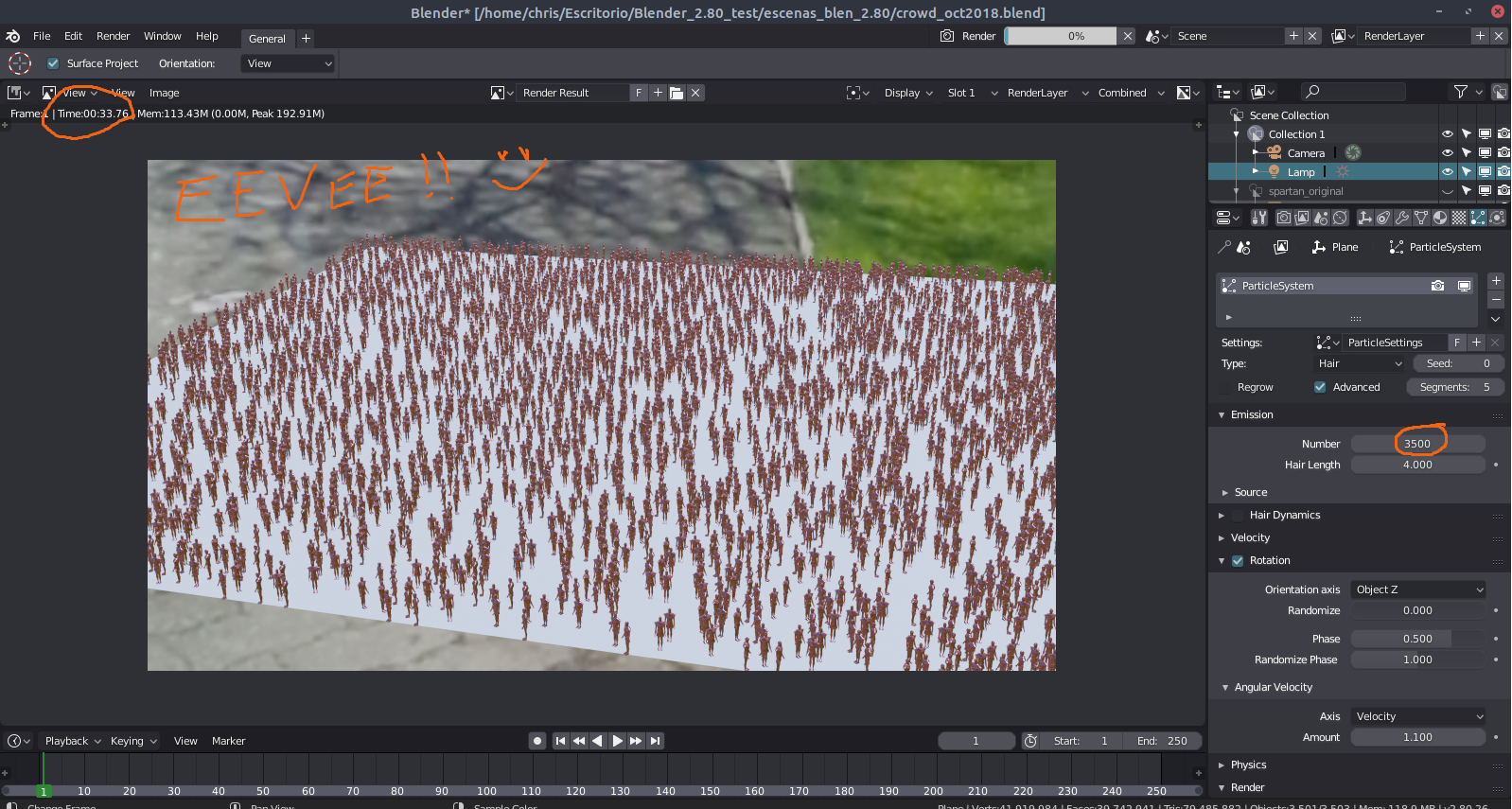
Task: Click the Marker menu in timeline
Action: tap(228, 741)
